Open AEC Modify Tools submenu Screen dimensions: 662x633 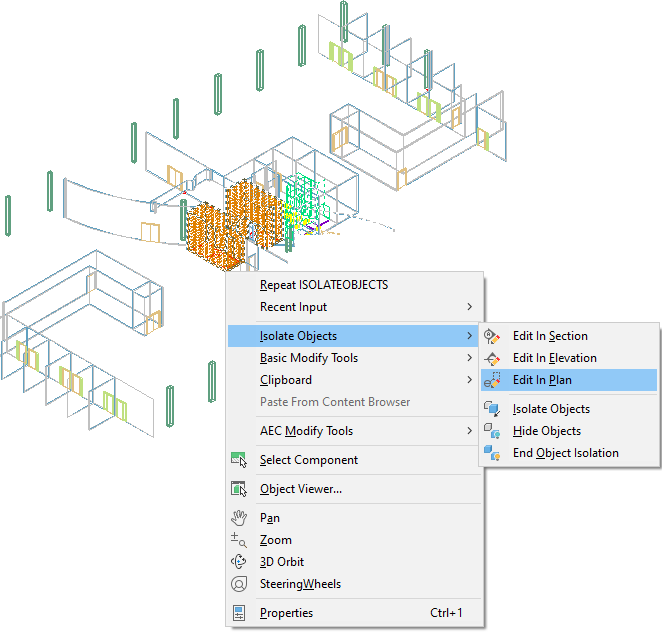[354, 431]
